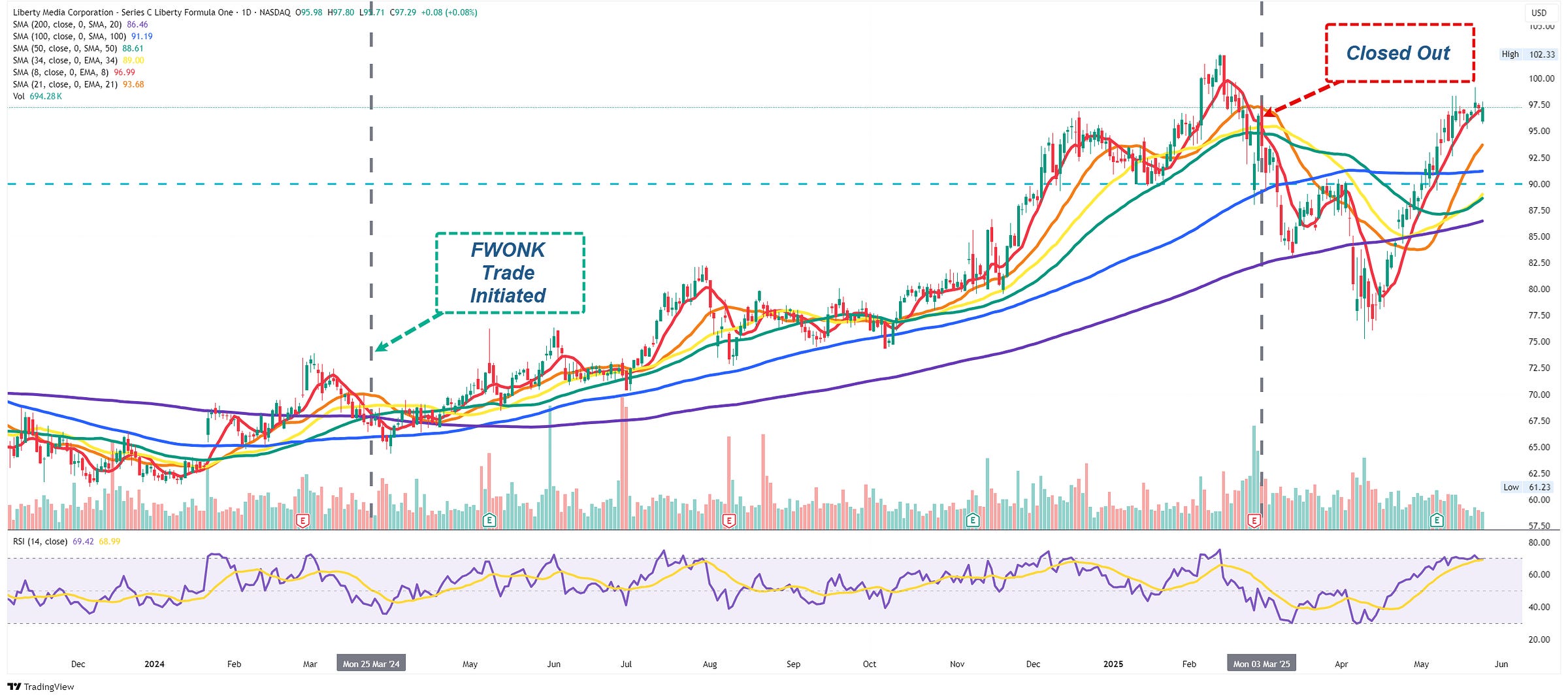The image size is (1568, 699).
Task: Select the SMA 100 indicator legend (91.19)
Action: click(x=82, y=37)
